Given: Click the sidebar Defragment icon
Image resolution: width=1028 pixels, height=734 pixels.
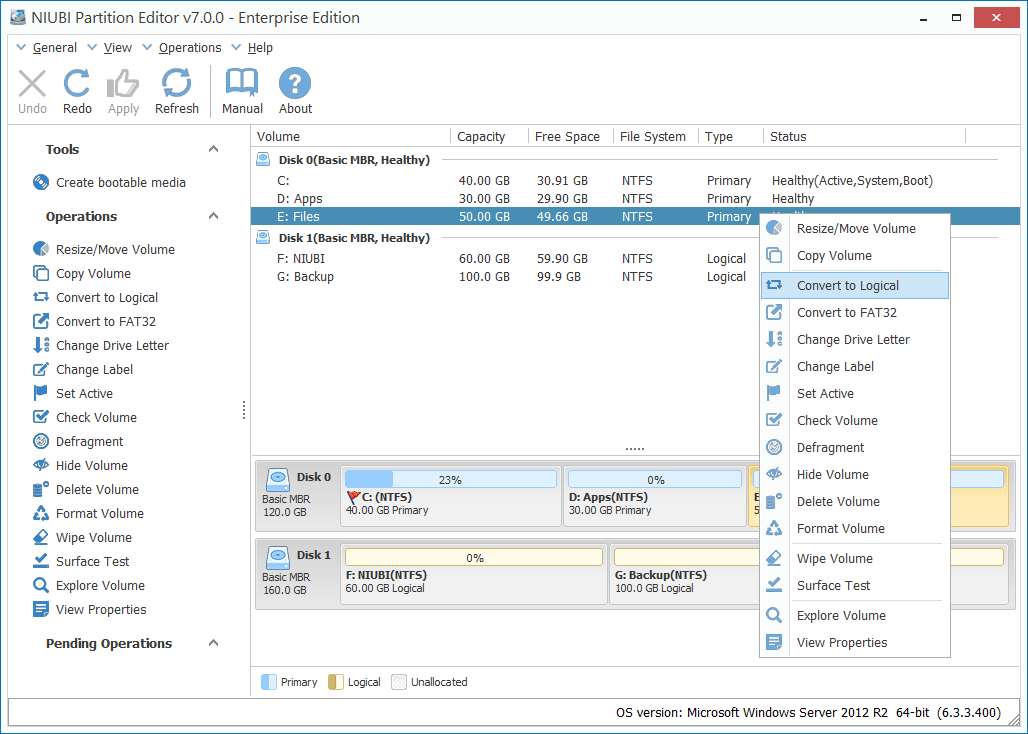Looking at the screenshot, I should (41, 442).
